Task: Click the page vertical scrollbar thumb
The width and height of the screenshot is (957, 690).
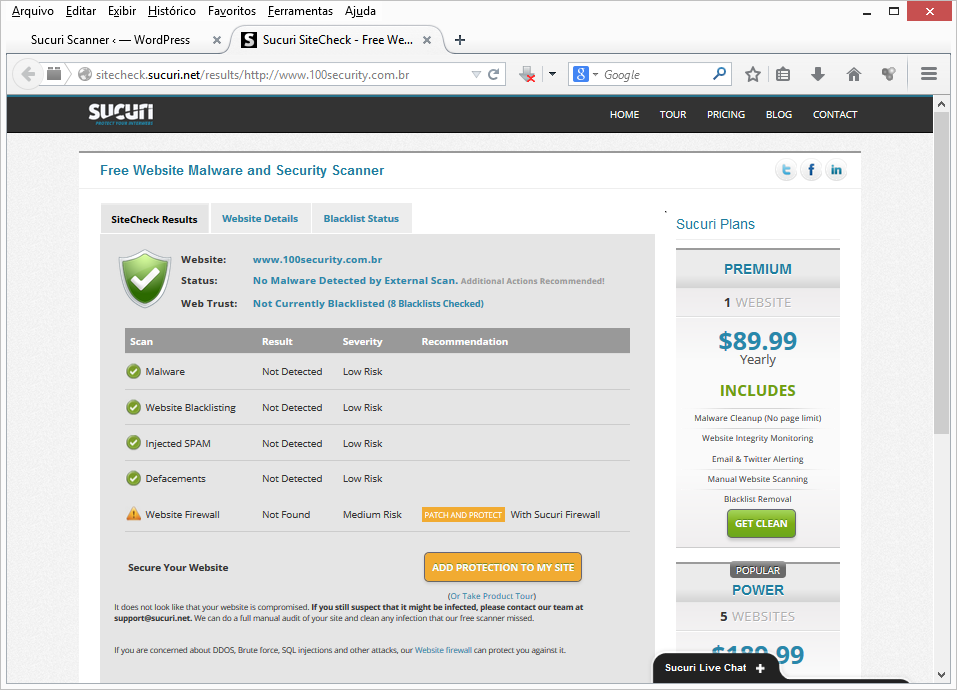Action: [x=941, y=273]
